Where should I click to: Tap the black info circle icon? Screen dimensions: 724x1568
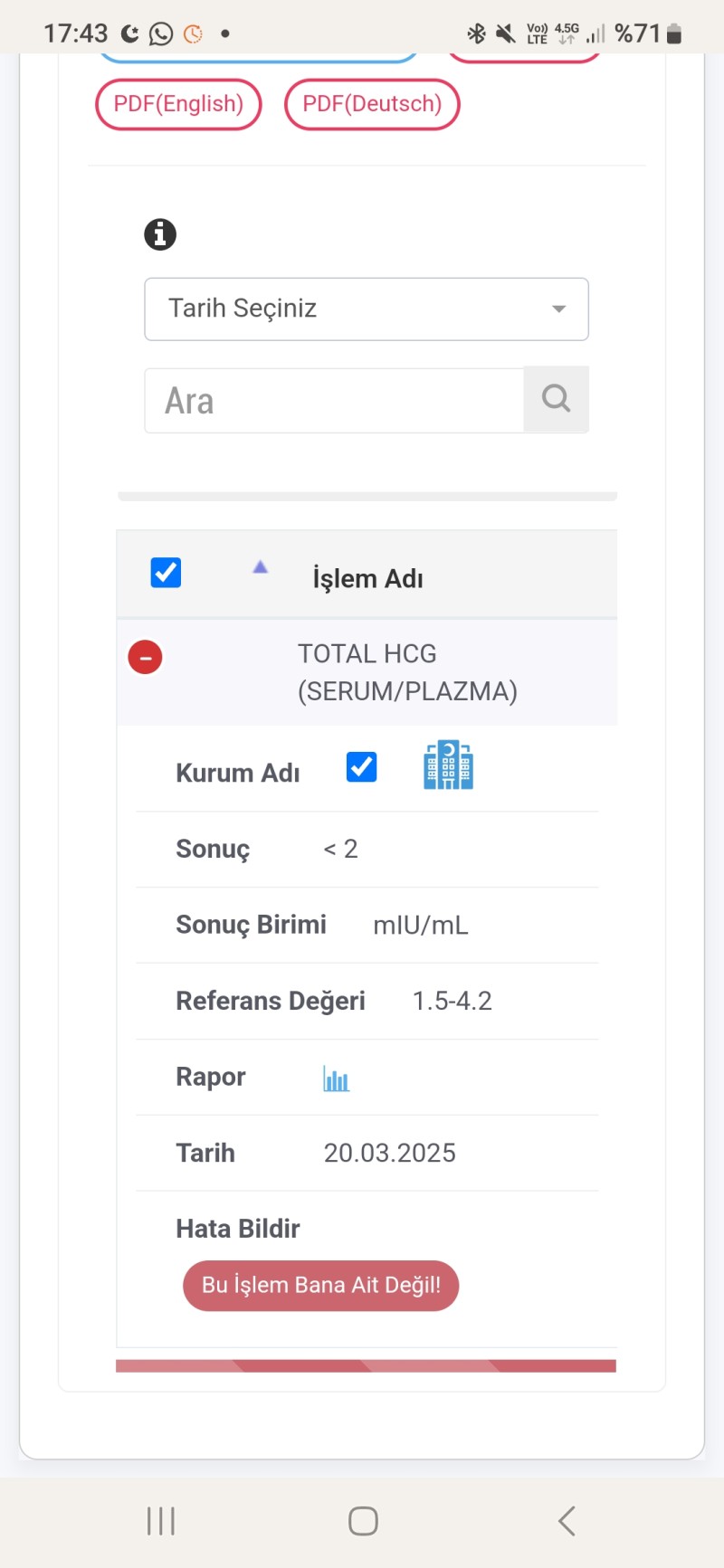coord(160,234)
